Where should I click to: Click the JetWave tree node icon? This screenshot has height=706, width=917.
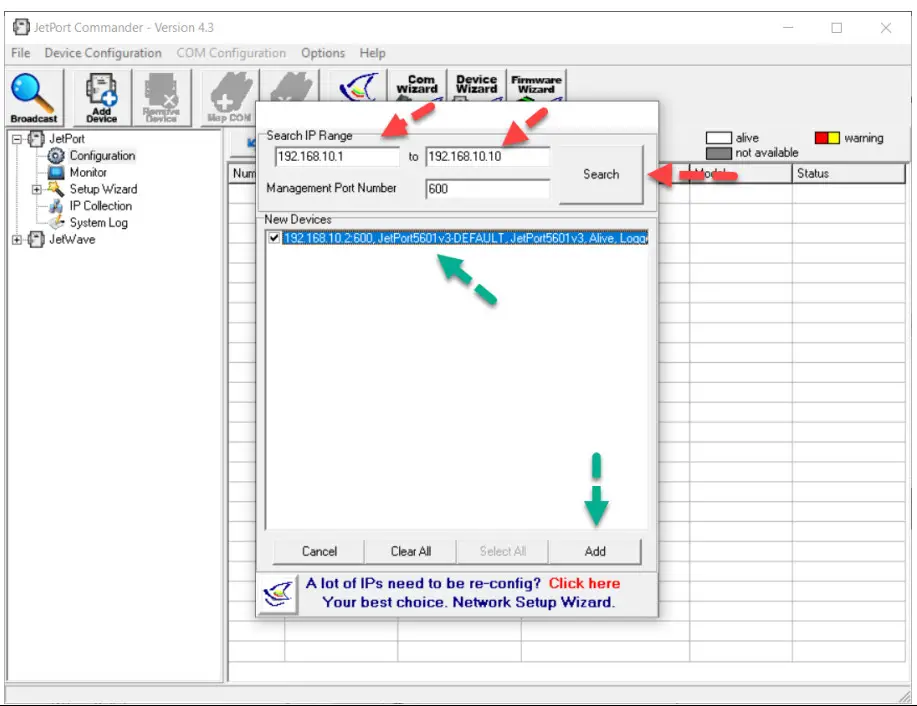point(36,239)
